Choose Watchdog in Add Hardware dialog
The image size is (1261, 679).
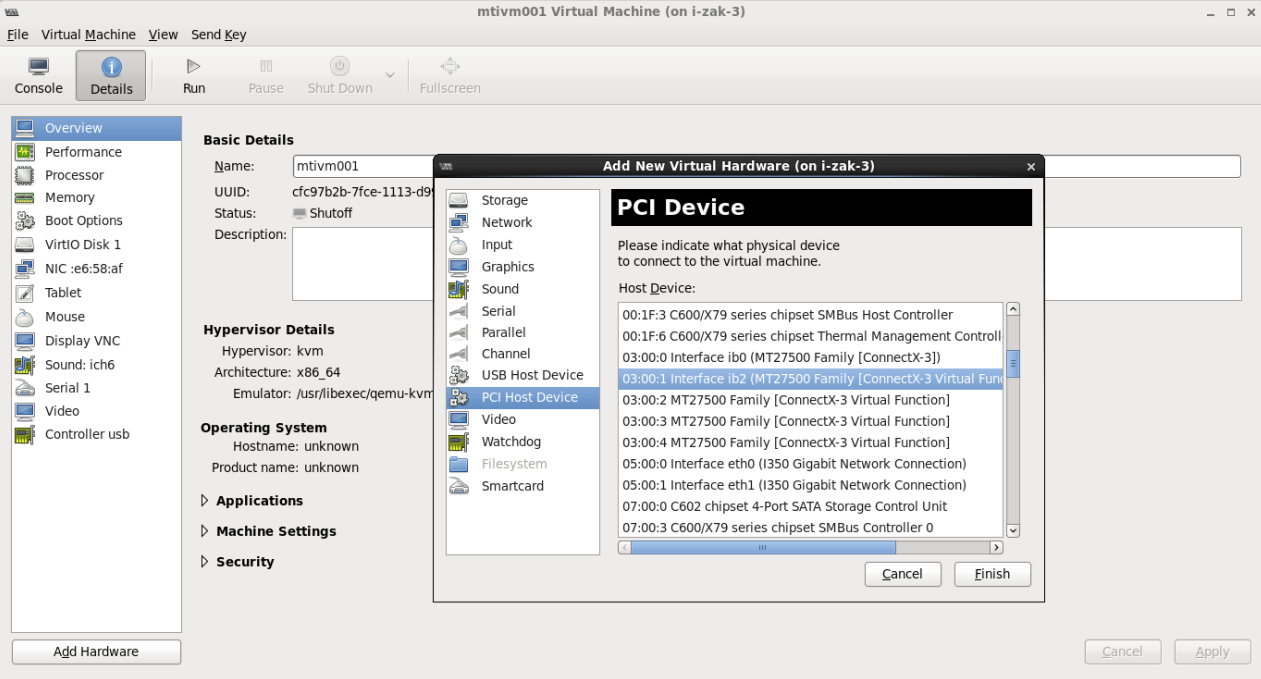tap(523, 441)
